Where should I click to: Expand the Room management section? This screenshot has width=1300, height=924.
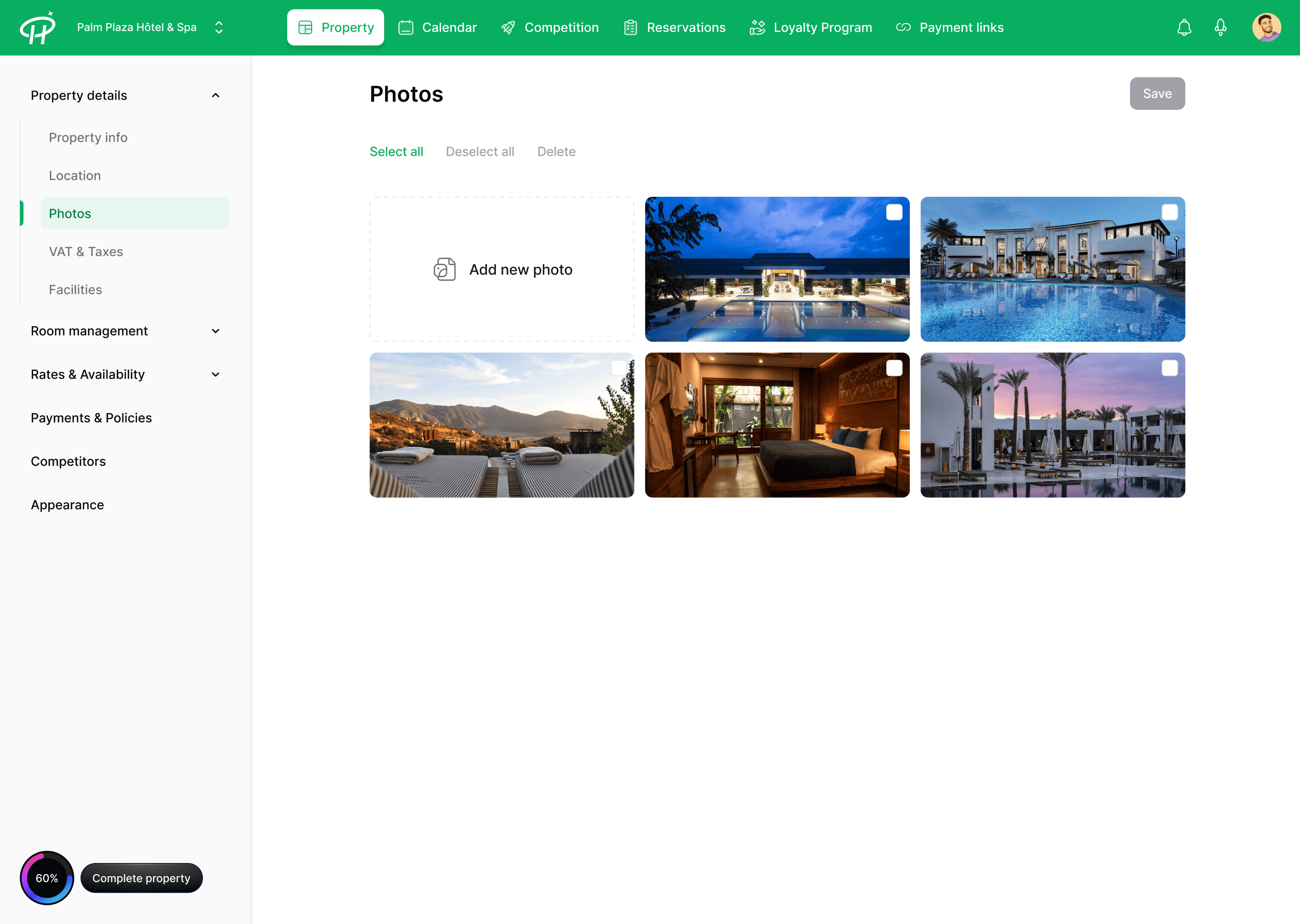coord(215,331)
